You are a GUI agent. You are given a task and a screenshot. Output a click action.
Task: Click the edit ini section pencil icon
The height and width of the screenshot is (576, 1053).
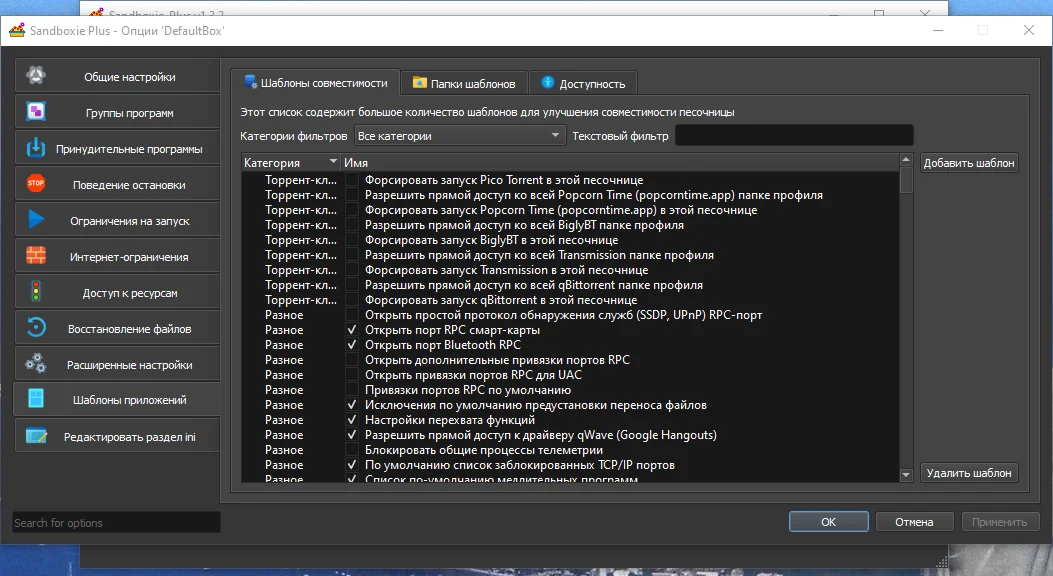coord(36,436)
